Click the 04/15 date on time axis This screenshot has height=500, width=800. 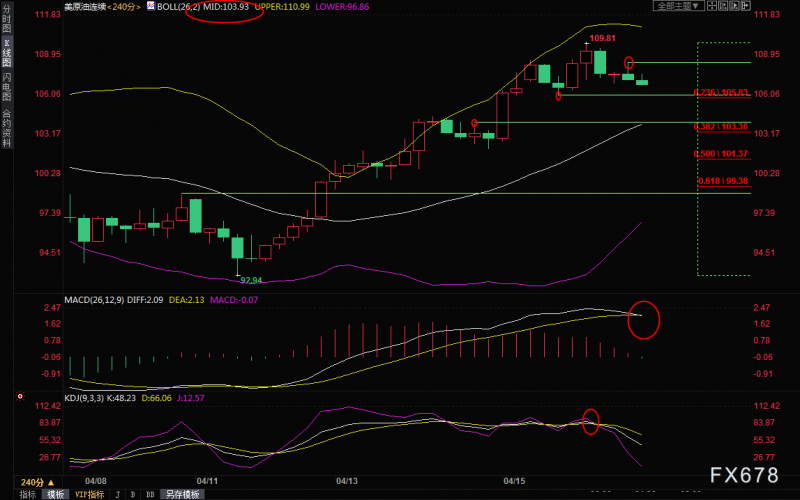[514, 481]
